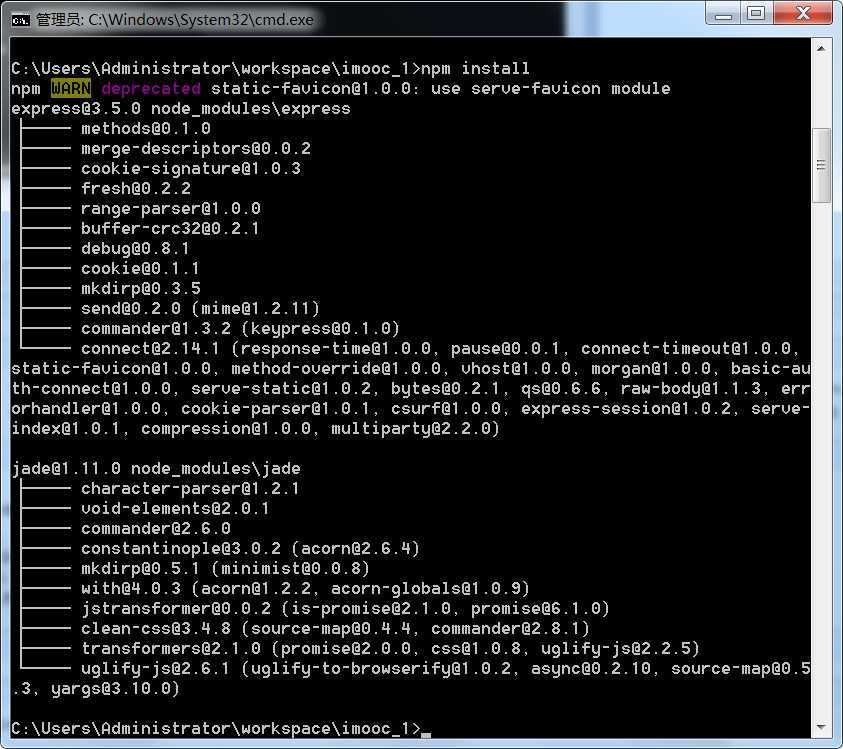Click the 'range-parser@1.0.0' entry
Screen dimensions: 843x749
tap(170, 208)
